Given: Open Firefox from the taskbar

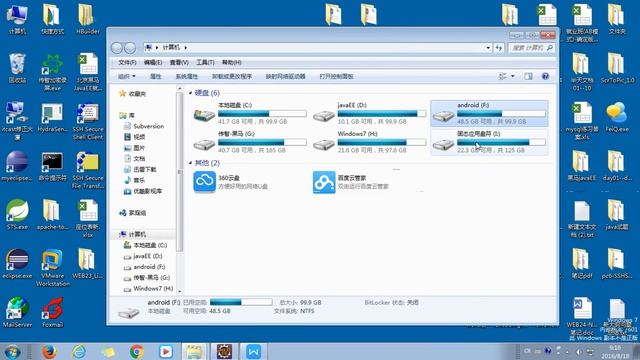Looking at the screenshot, I should click(x=49, y=351).
